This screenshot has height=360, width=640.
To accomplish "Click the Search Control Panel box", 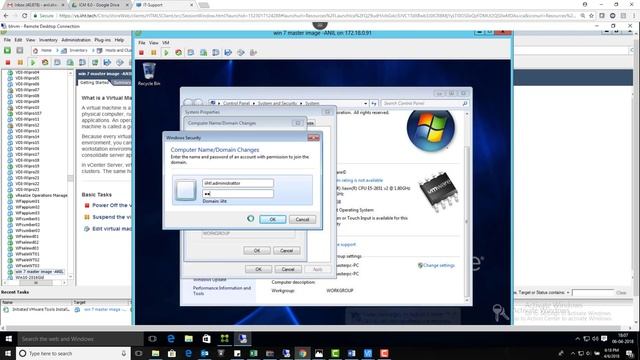I will (424, 103).
